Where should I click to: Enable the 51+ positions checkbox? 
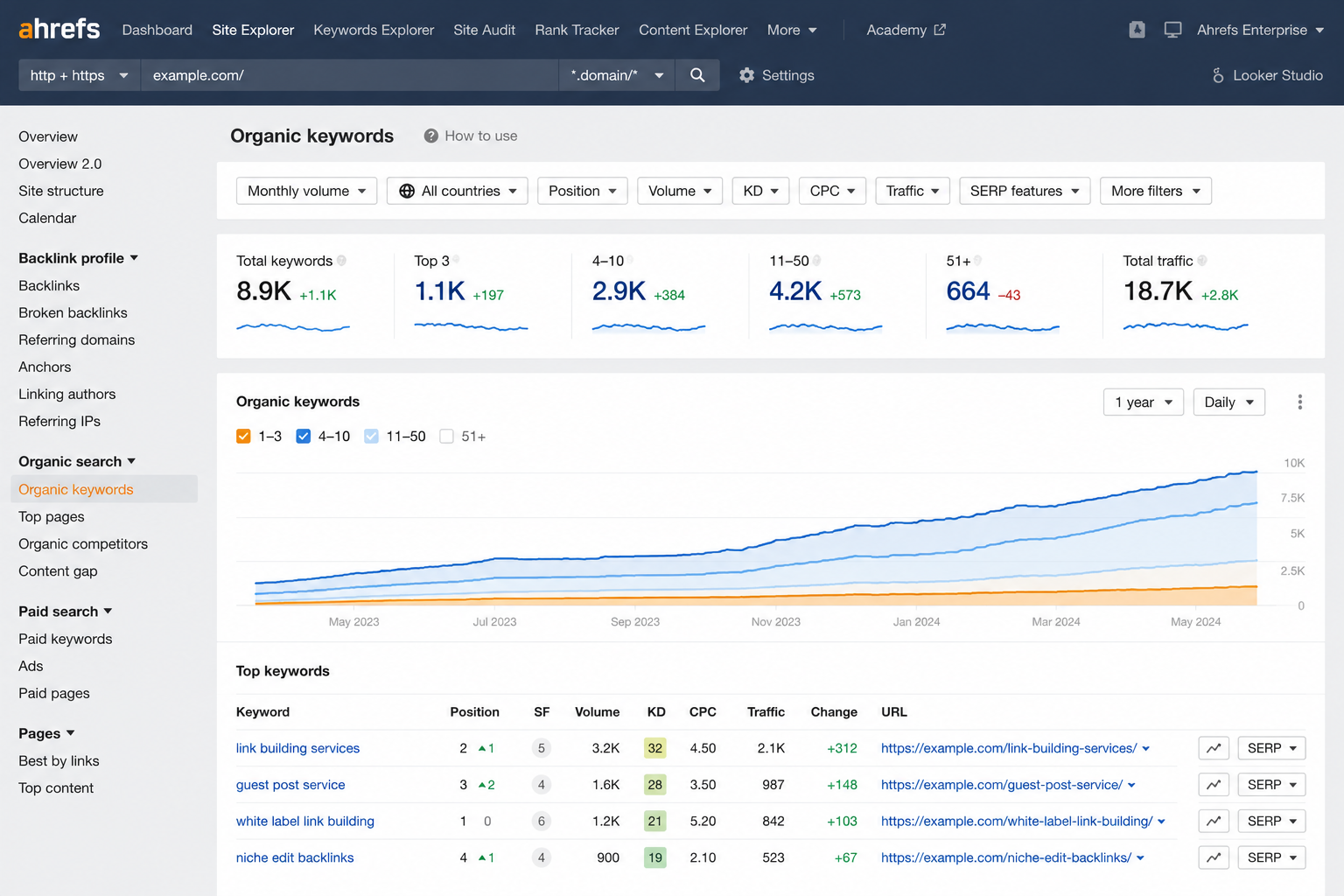click(446, 436)
